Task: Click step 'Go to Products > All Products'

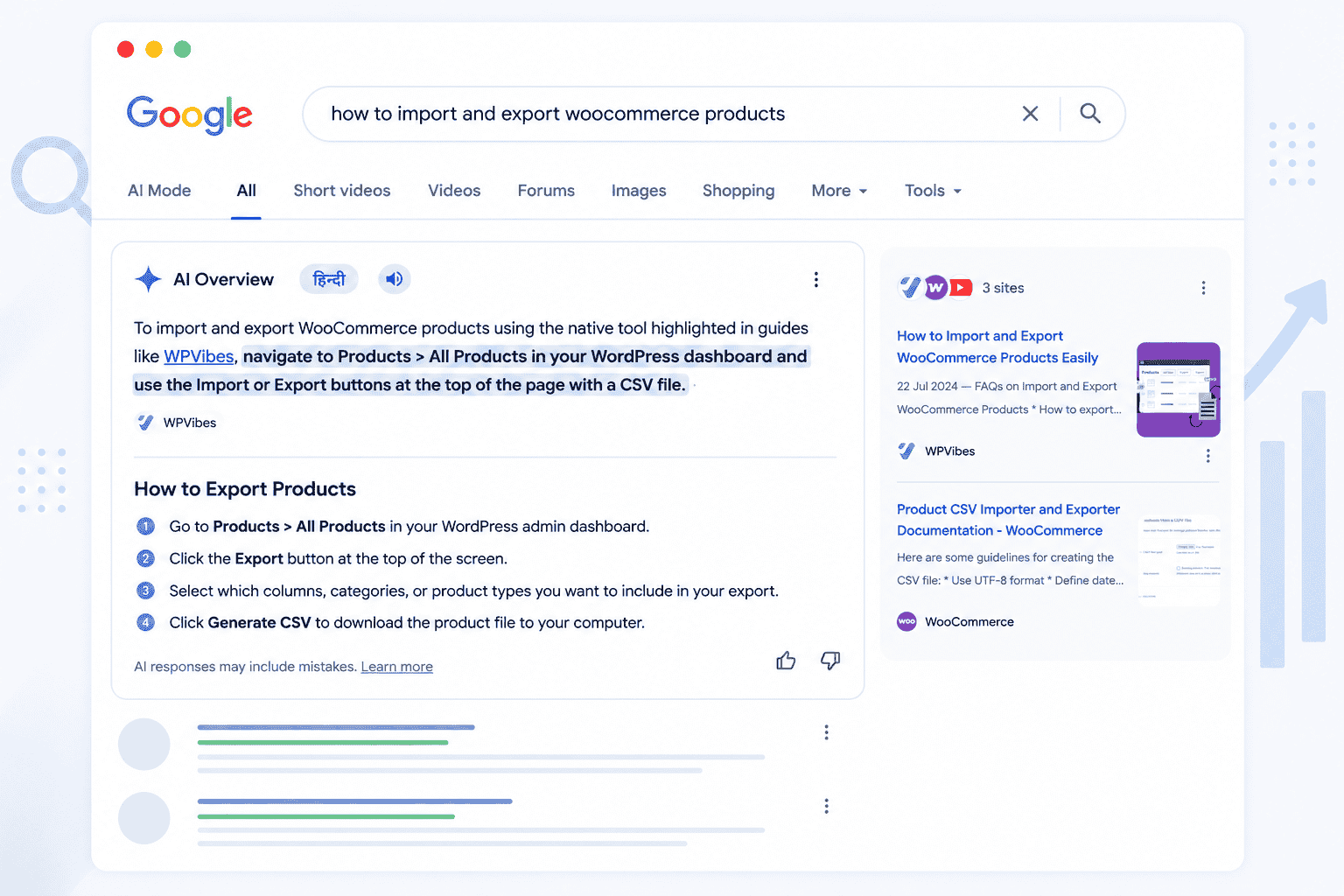Action: click(409, 527)
